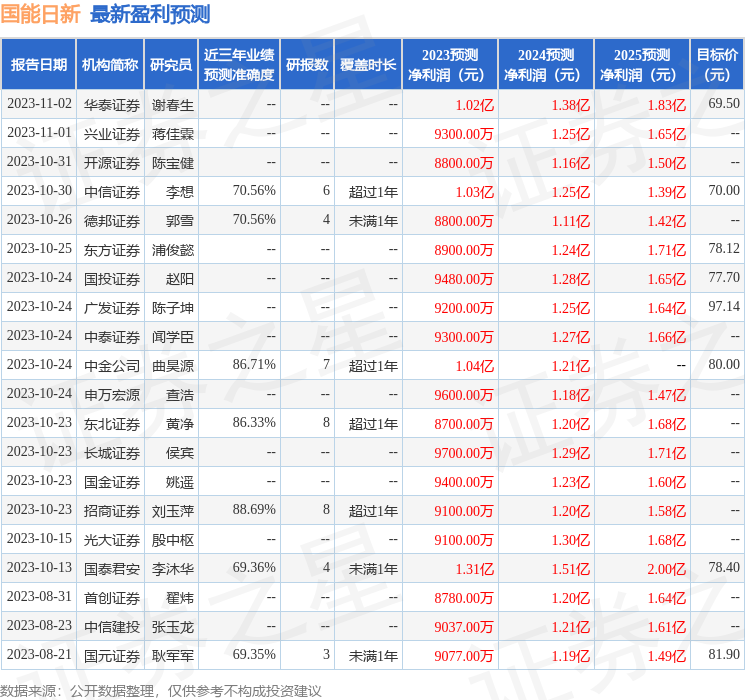Click 国投证券 institution cell
This screenshot has height=700, width=745.
tap(112, 279)
